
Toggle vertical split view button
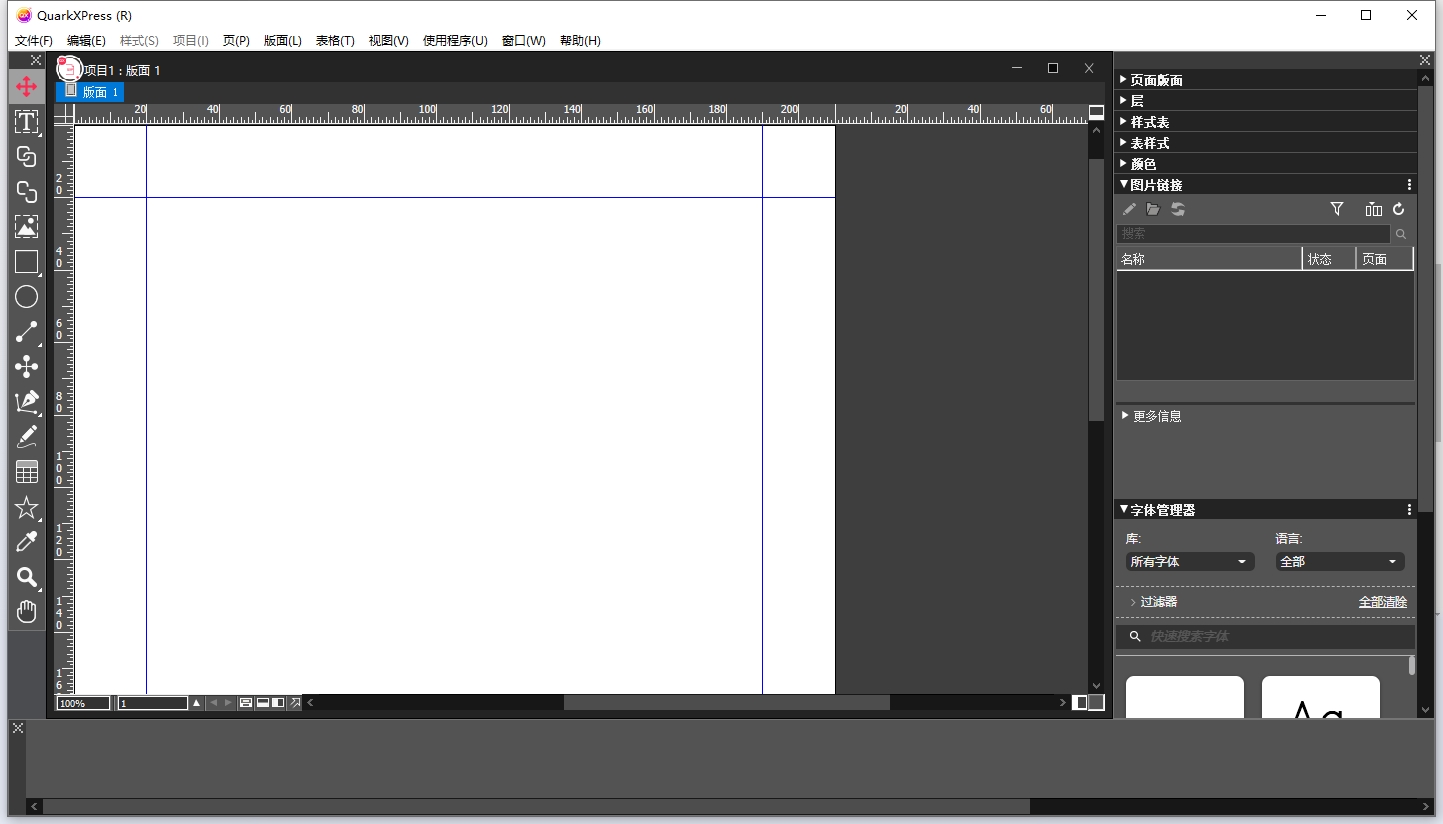tap(278, 703)
